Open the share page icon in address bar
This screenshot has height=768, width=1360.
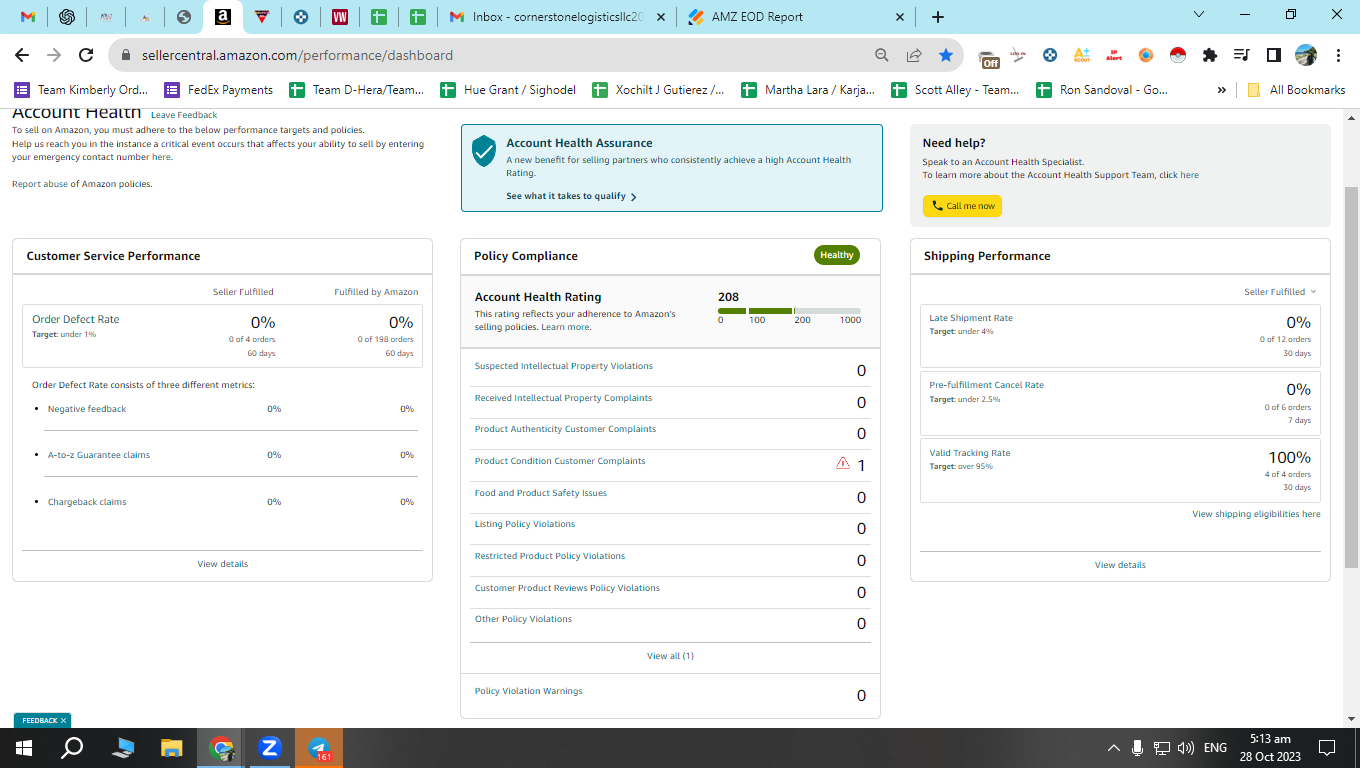click(x=913, y=55)
